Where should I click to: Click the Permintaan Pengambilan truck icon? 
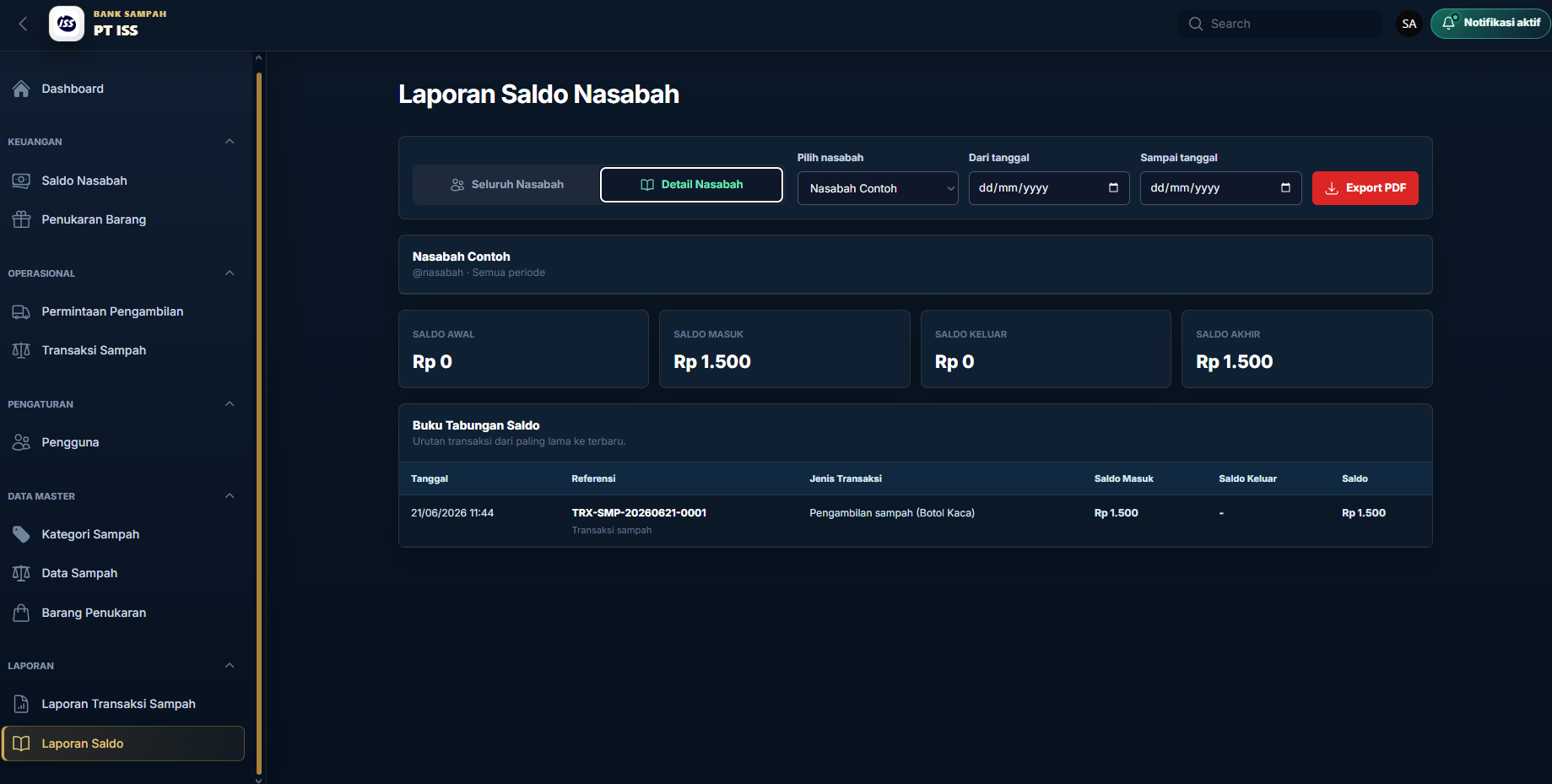tap(21, 311)
